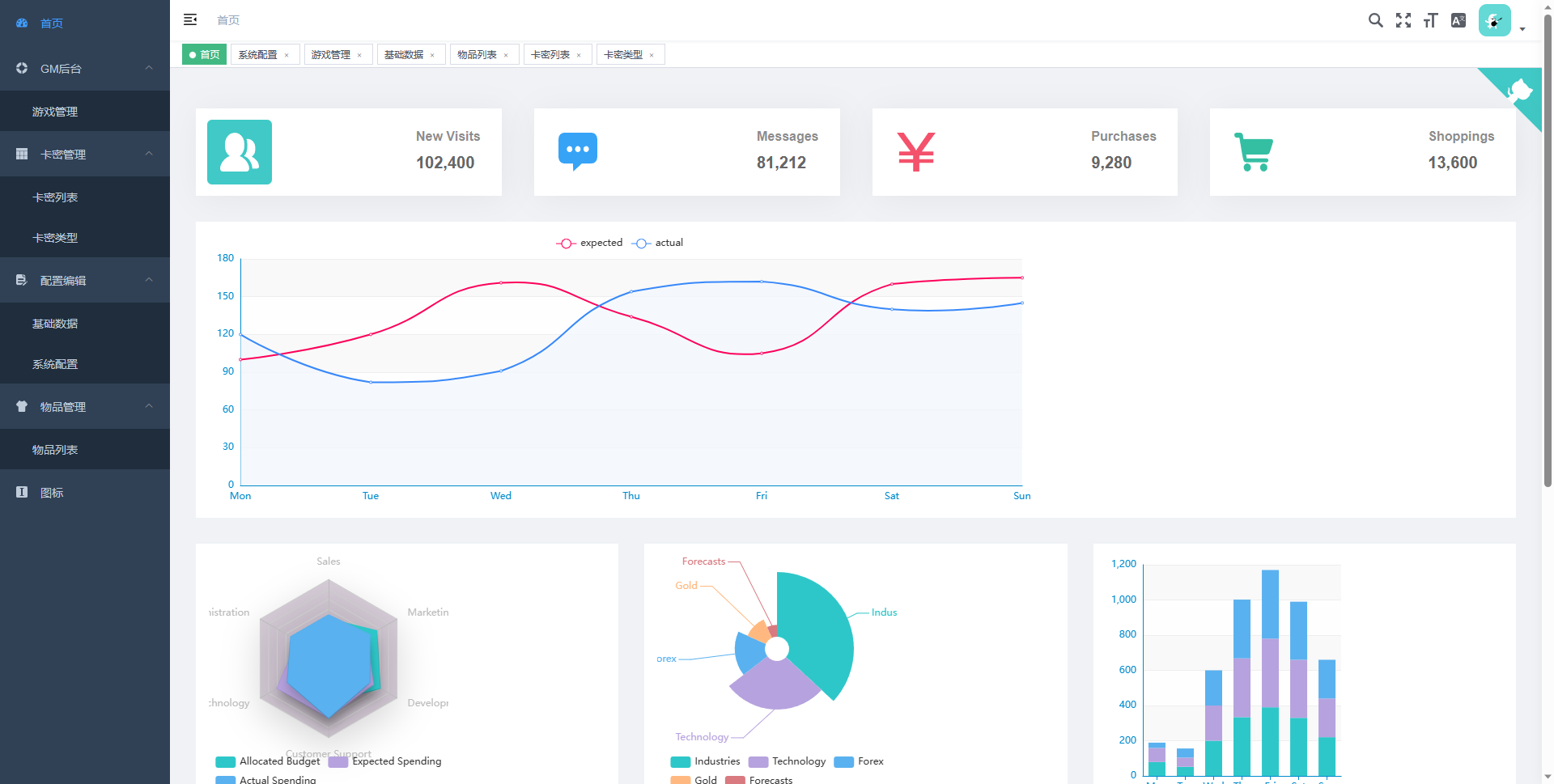1554x784 pixels.
Task: Toggle Industries series in pie legend
Action: pyautogui.click(x=705, y=761)
